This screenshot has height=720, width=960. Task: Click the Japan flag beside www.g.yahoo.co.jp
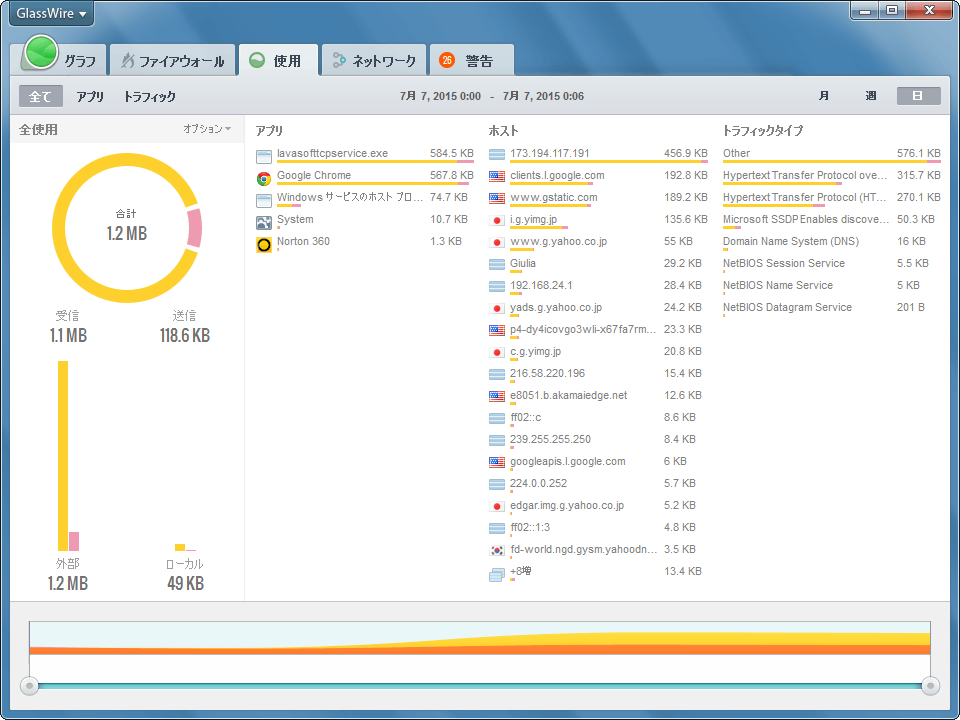tap(497, 242)
